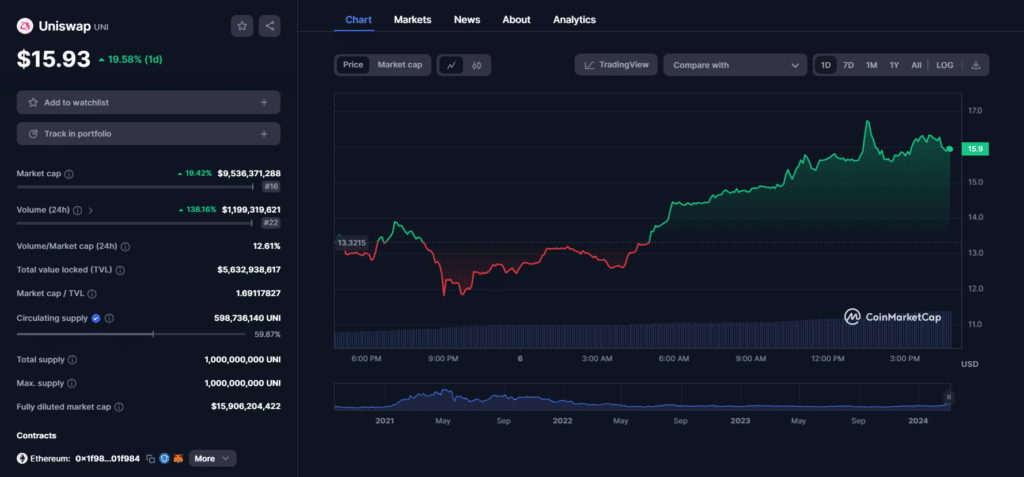Click the pause handle on range navigator
This screenshot has width=1024, height=477.
[x=949, y=397]
